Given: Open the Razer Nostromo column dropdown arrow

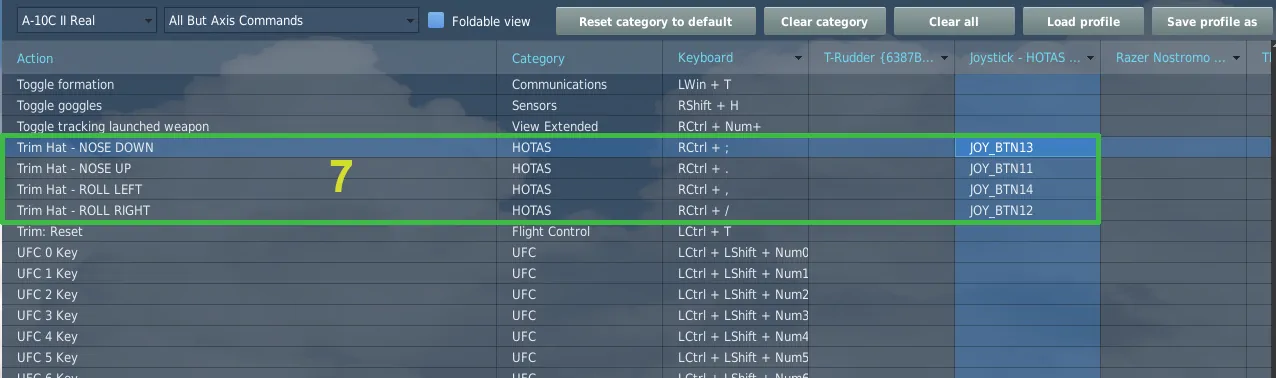Looking at the screenshot, I should pyautogui.click(x=1236, y=58).
